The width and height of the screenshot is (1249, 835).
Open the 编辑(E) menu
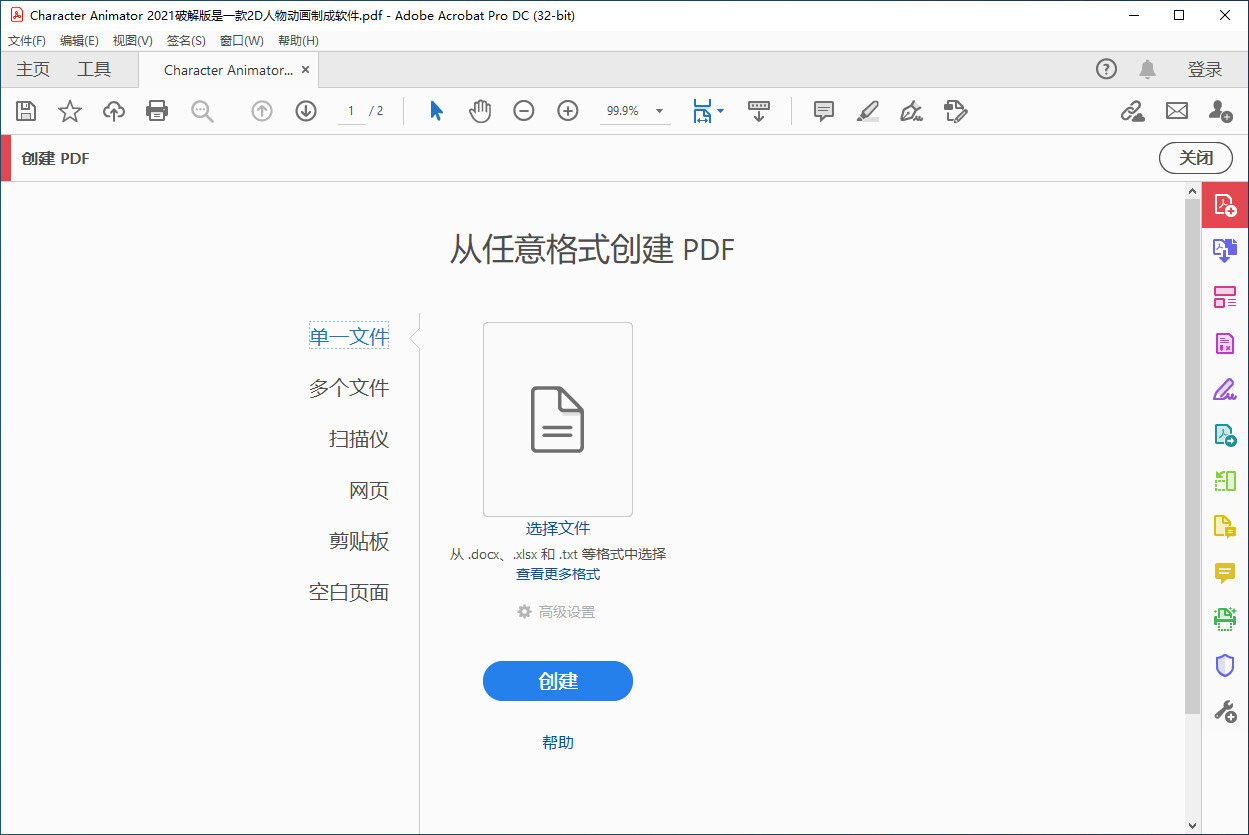[79, 41]
